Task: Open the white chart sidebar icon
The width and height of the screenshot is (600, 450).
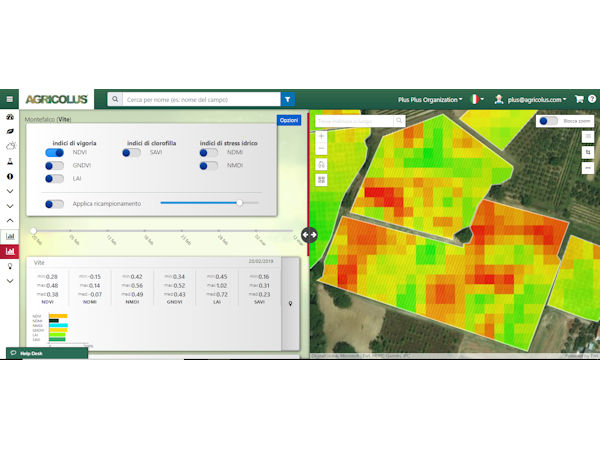Action: [x=10, y=236]
